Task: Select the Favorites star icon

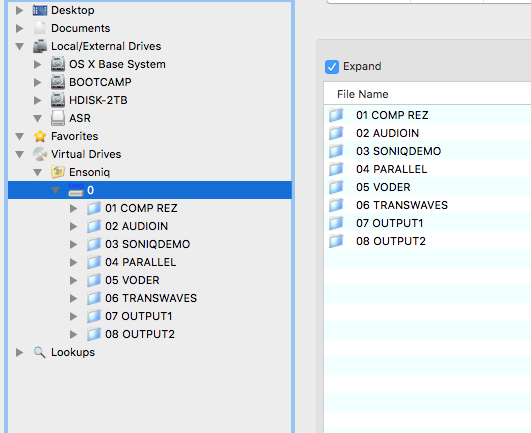Action: click(40, 136)
